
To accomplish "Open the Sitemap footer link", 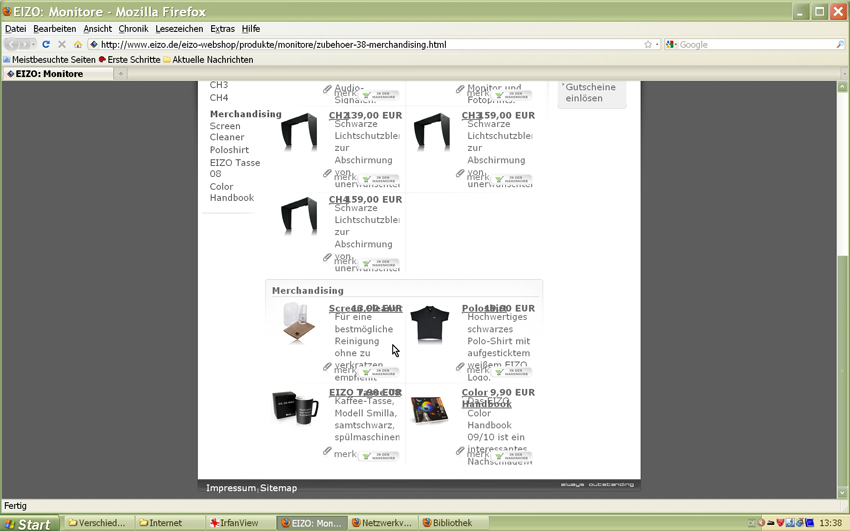I will pyautogui.click(x=279, y=488).
